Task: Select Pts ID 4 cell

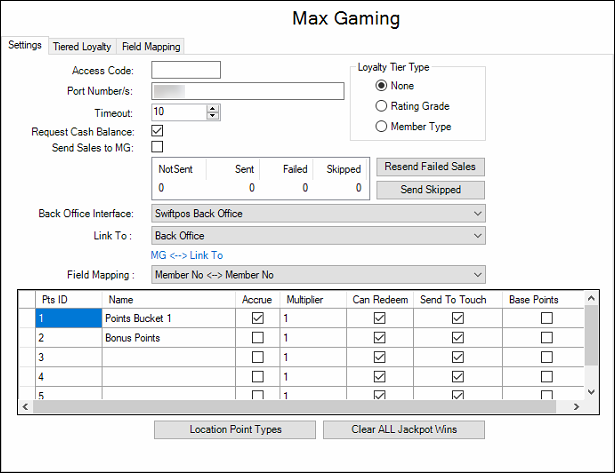Action: [69, 377]
